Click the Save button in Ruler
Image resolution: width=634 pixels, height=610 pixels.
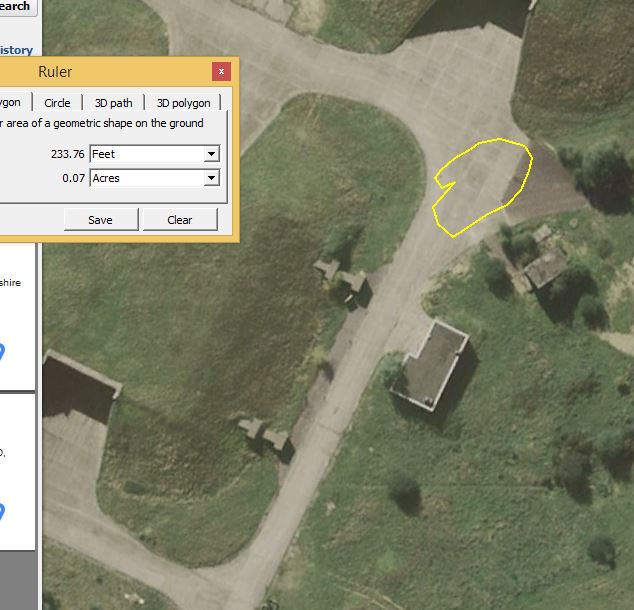[100, 220]
